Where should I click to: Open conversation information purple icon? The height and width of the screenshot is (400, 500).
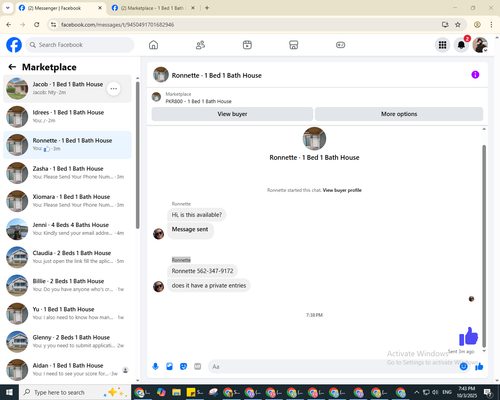[475, 75]
